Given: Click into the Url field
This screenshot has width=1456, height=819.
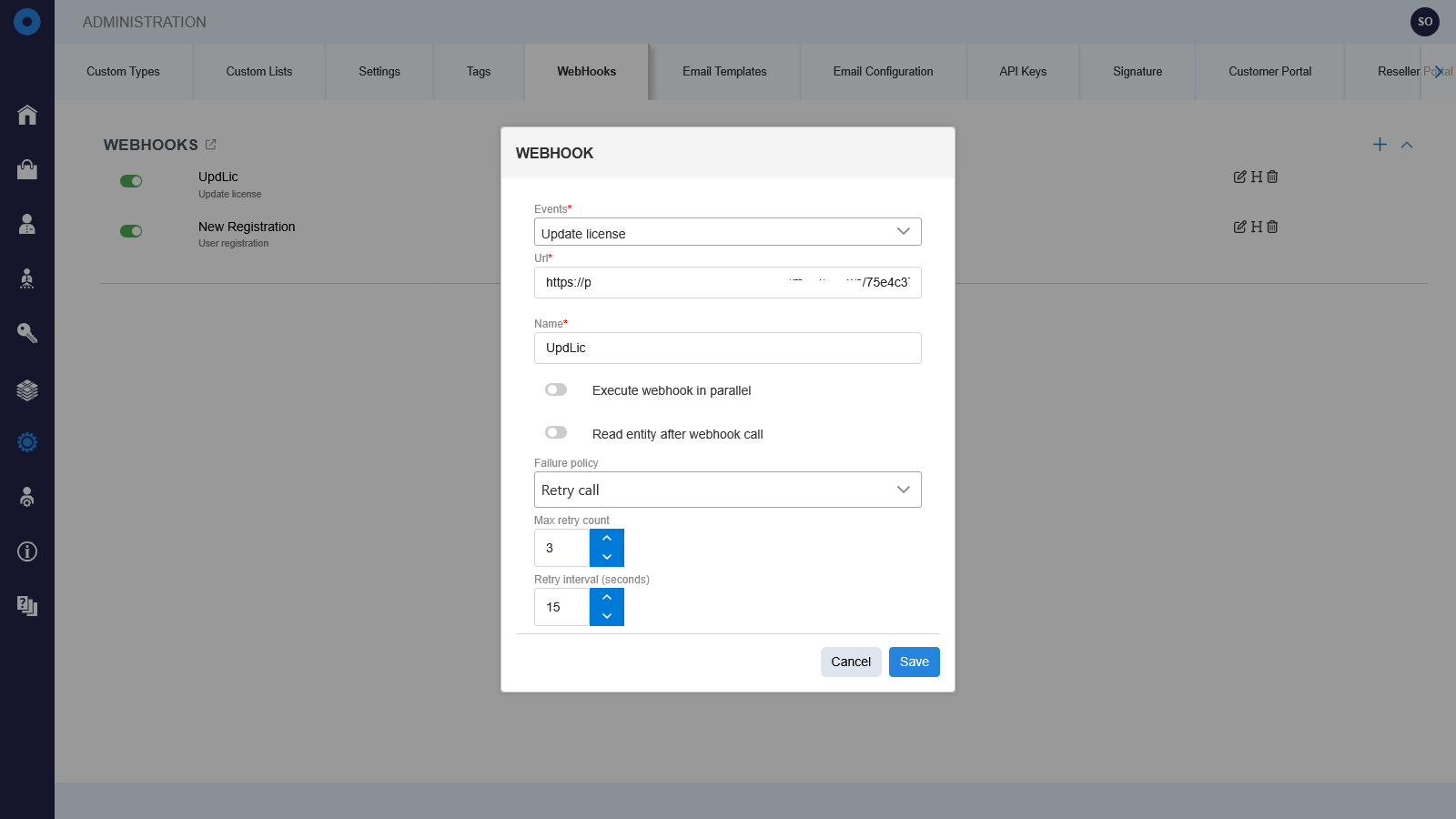Looking at the screenshot, I should click(728, 282).
